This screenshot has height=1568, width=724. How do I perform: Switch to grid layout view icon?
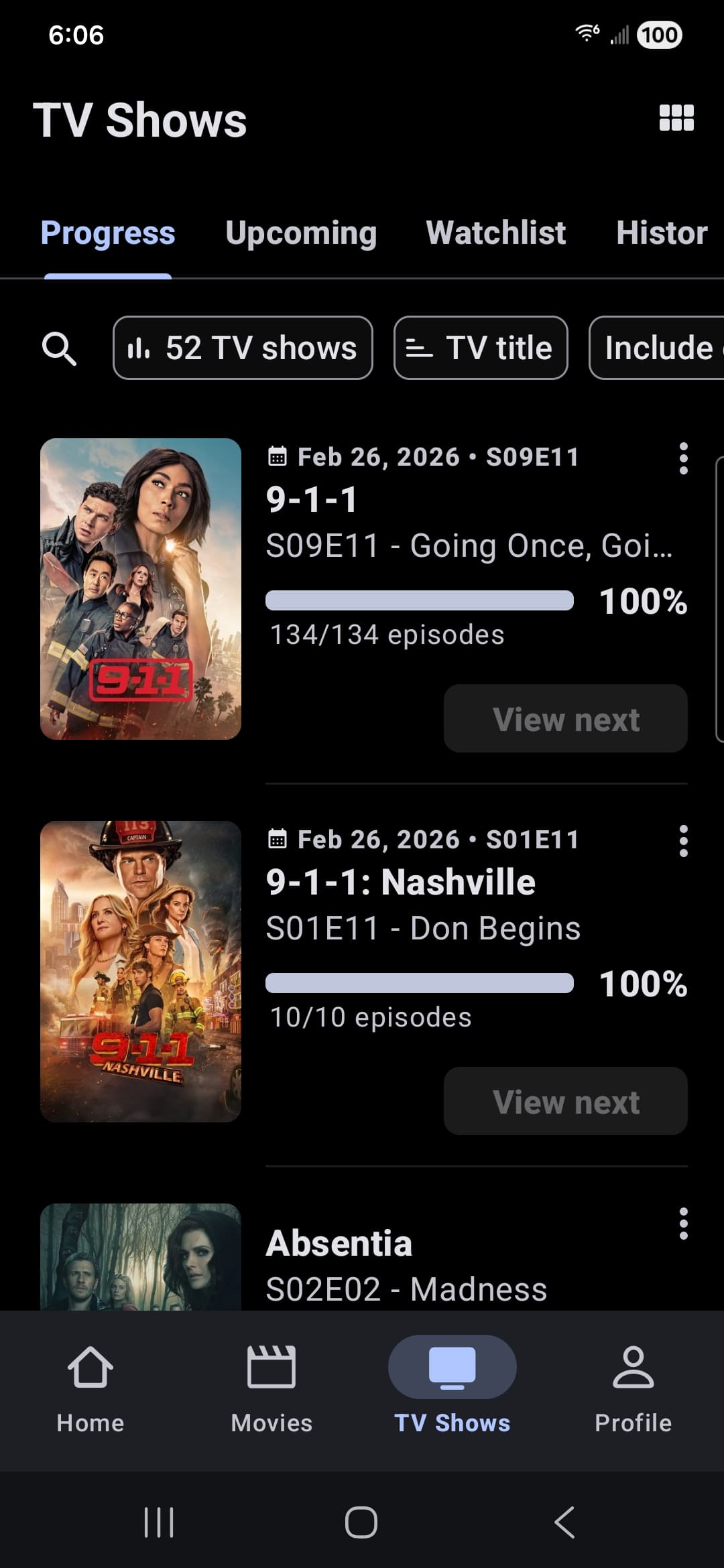(x=676, y=118)
